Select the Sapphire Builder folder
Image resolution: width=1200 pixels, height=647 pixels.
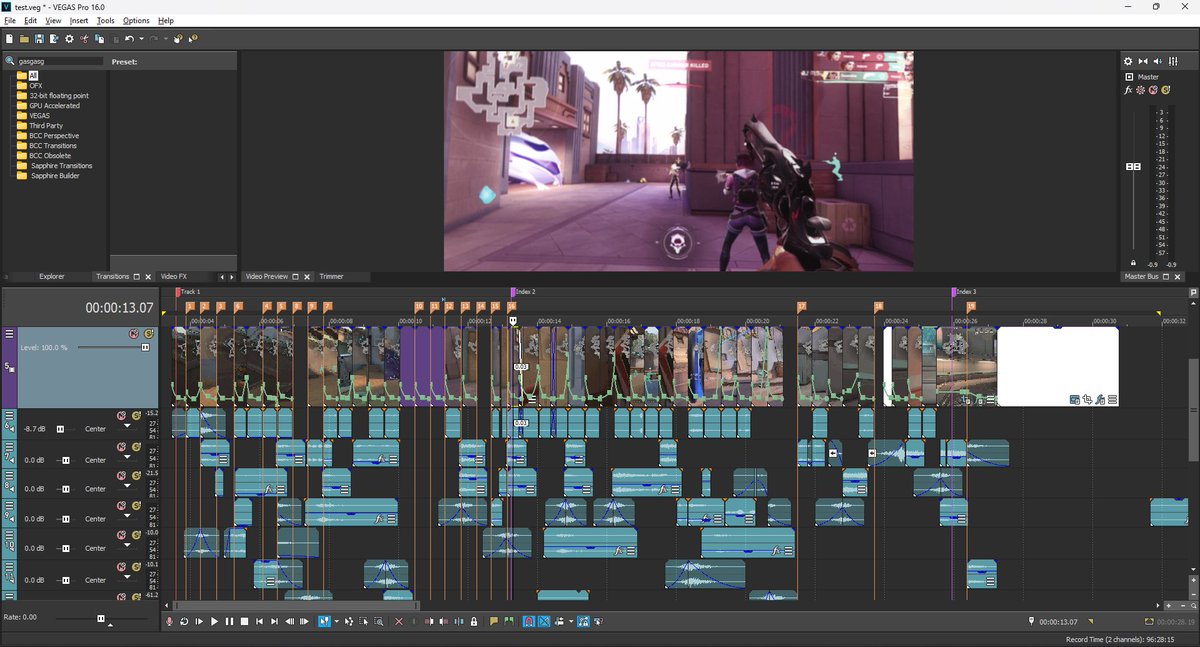pos(54,176)
